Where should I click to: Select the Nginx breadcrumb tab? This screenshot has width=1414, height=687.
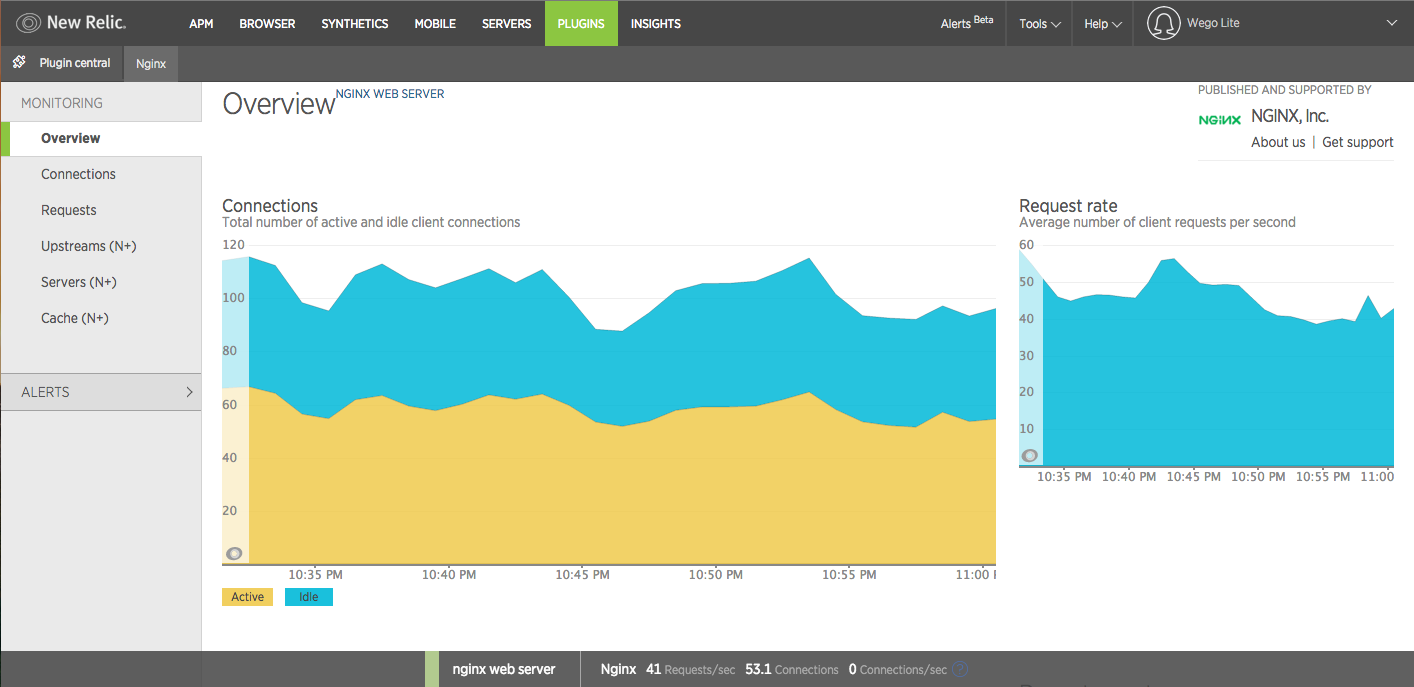151,63
